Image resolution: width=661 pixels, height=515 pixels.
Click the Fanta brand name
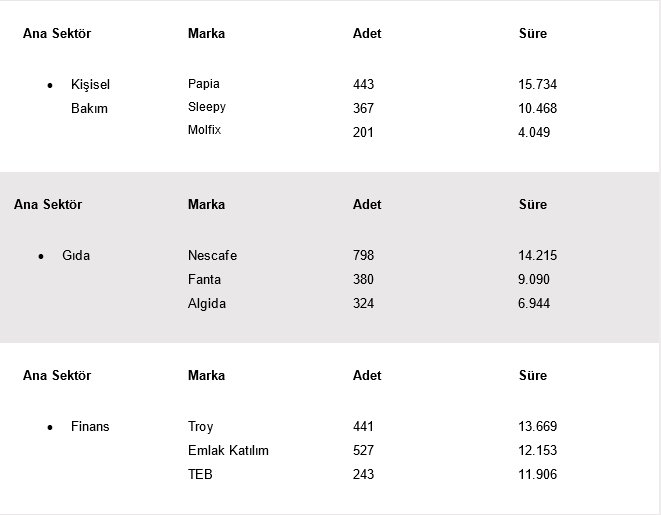pyautogui.click(x=204, y=280)
